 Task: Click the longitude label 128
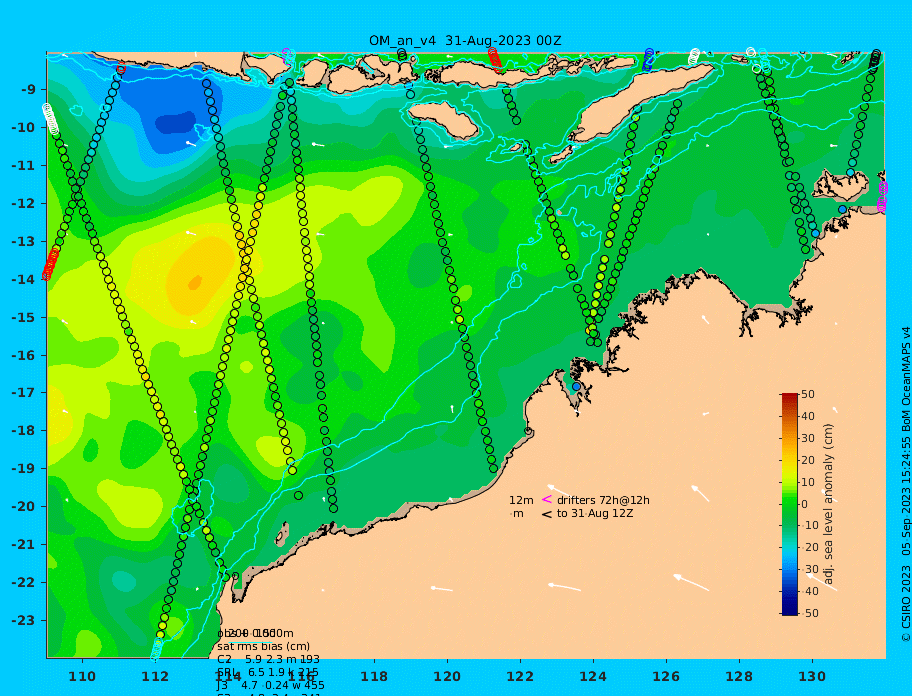pos(739,676)
